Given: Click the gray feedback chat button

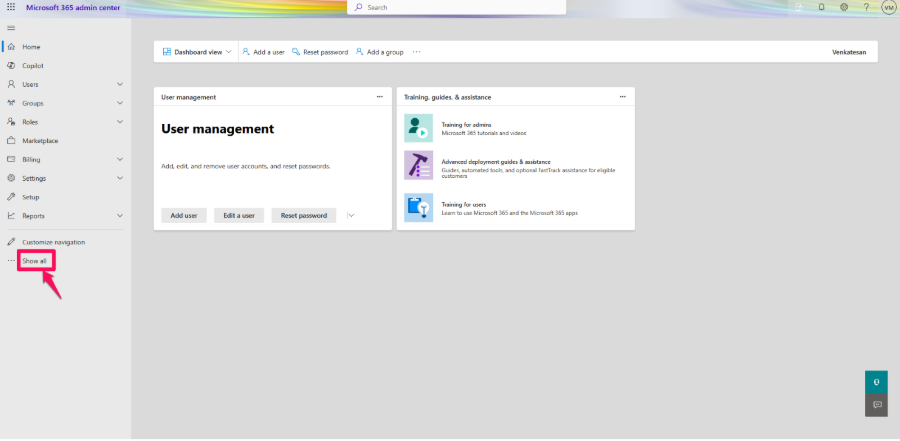Looking at the screenshot, I should (876, 405).
